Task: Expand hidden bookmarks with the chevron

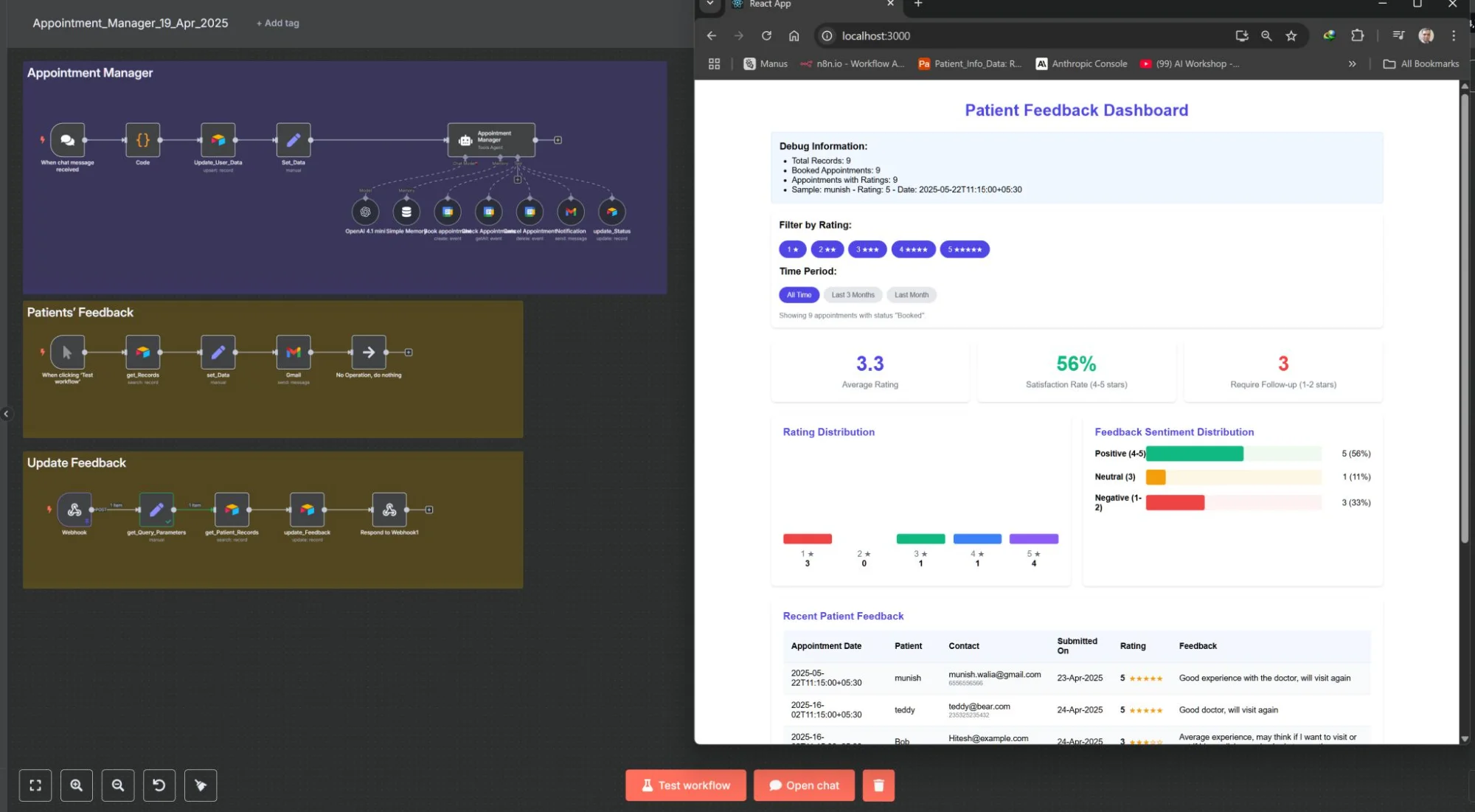Action: (1353, 63)
